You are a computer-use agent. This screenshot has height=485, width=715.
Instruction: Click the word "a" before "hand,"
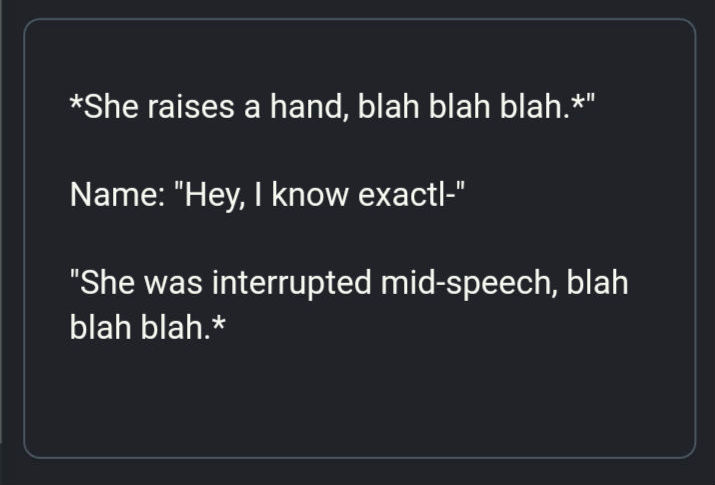click(x=252, y=108)
